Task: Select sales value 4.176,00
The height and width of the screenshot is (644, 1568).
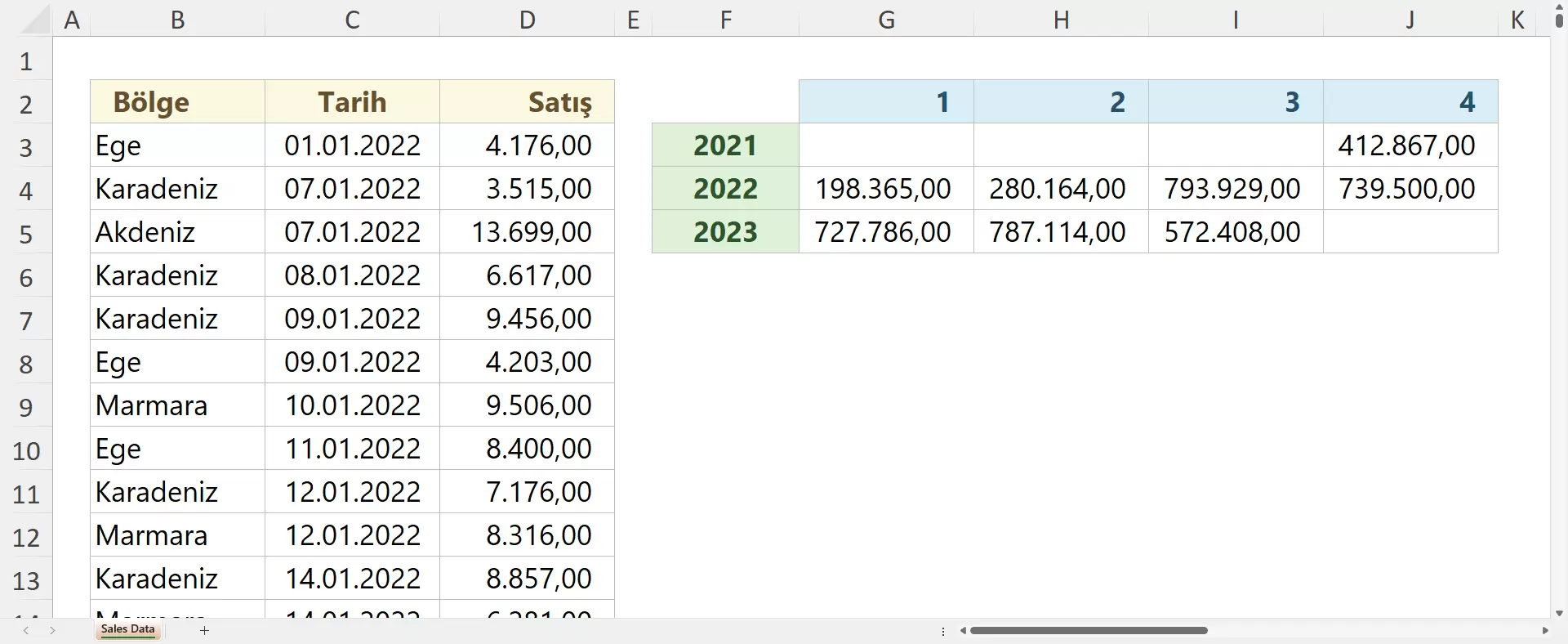Action: click(x=527, y=145)
